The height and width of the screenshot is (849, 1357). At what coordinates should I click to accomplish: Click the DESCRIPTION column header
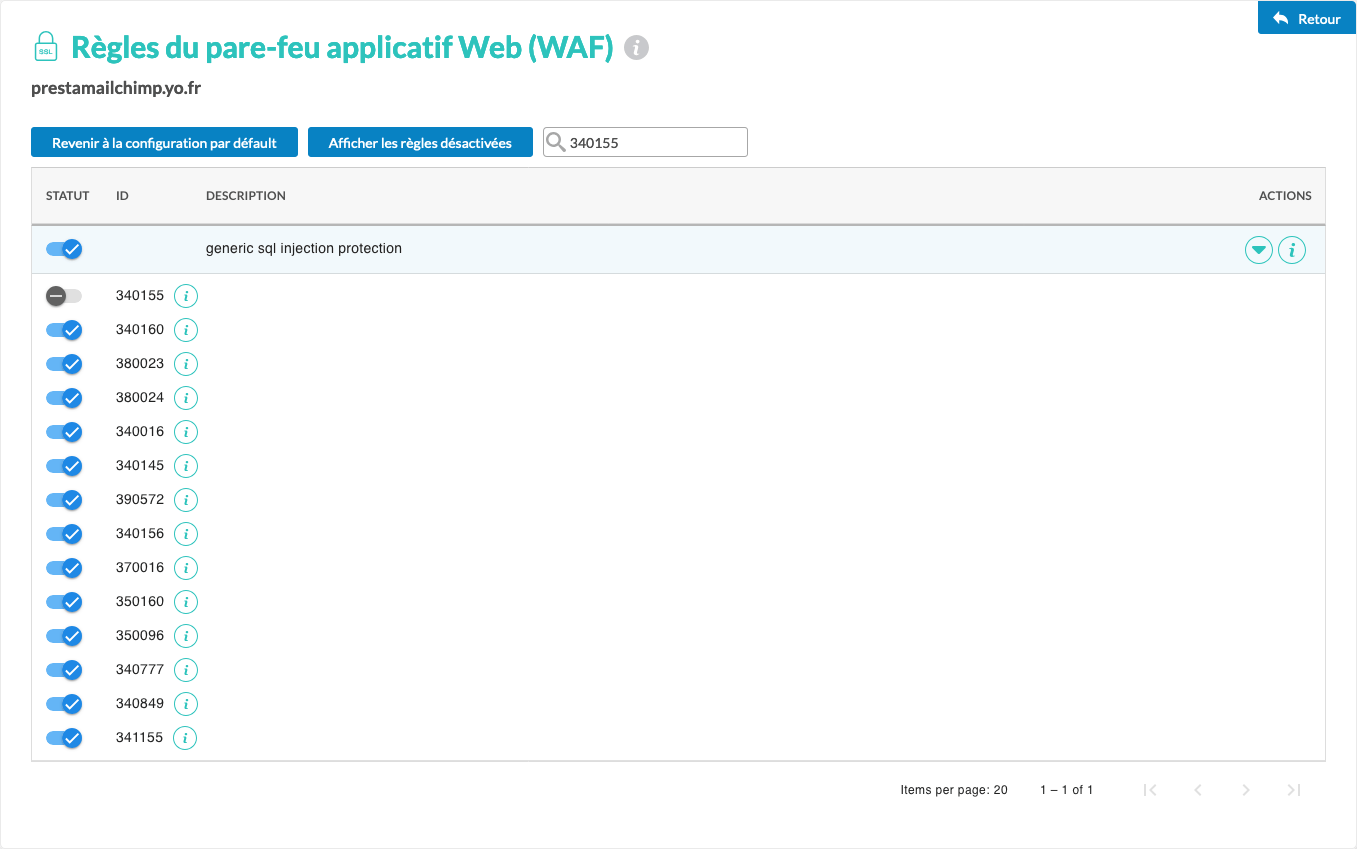pos(246,196)
